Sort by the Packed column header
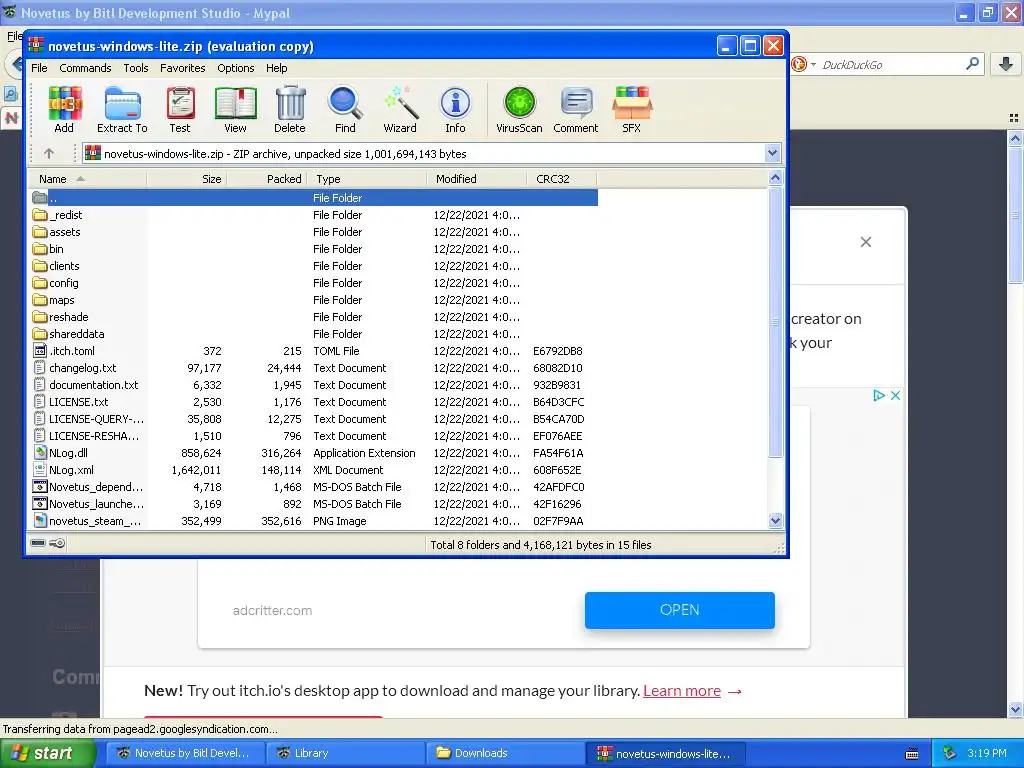The width and height of the screenshot is (1024, 768). pos(266,179)
